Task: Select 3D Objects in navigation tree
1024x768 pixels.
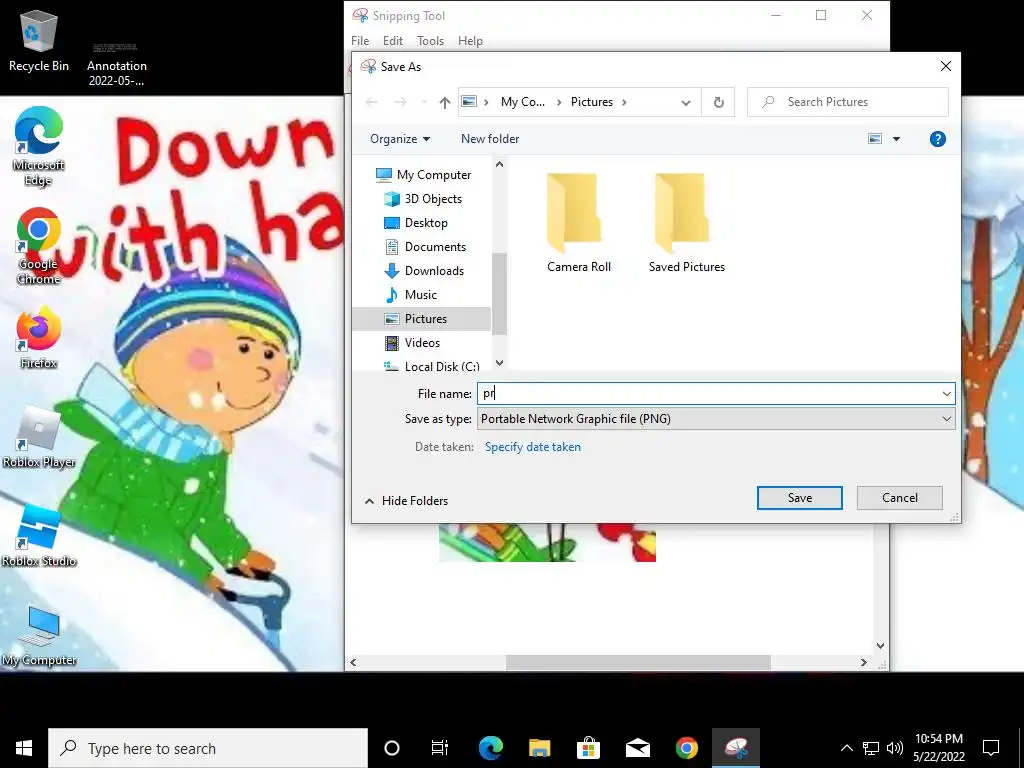Action: coord(424,199)
